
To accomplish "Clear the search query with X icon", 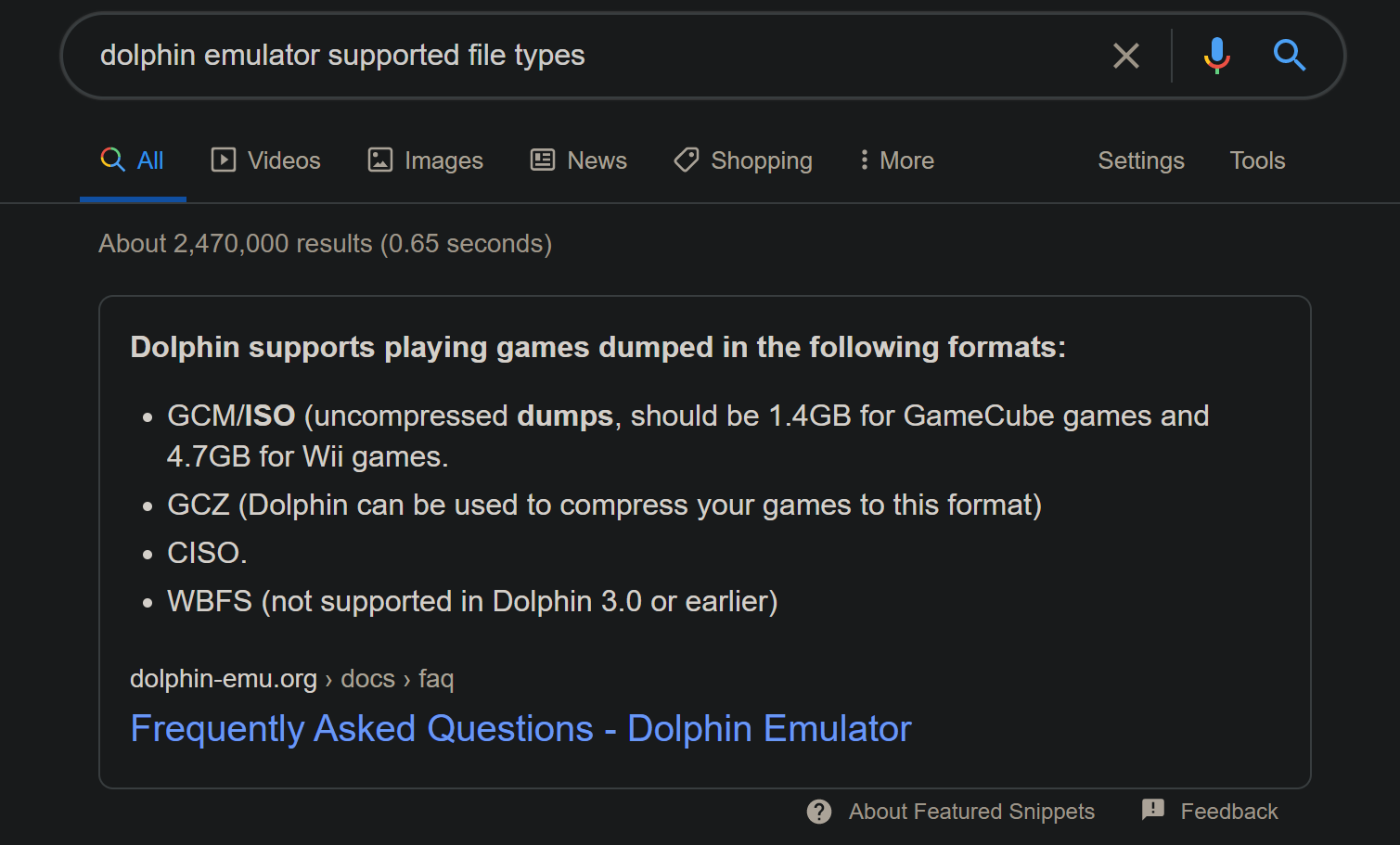I will pos(1126,56).
